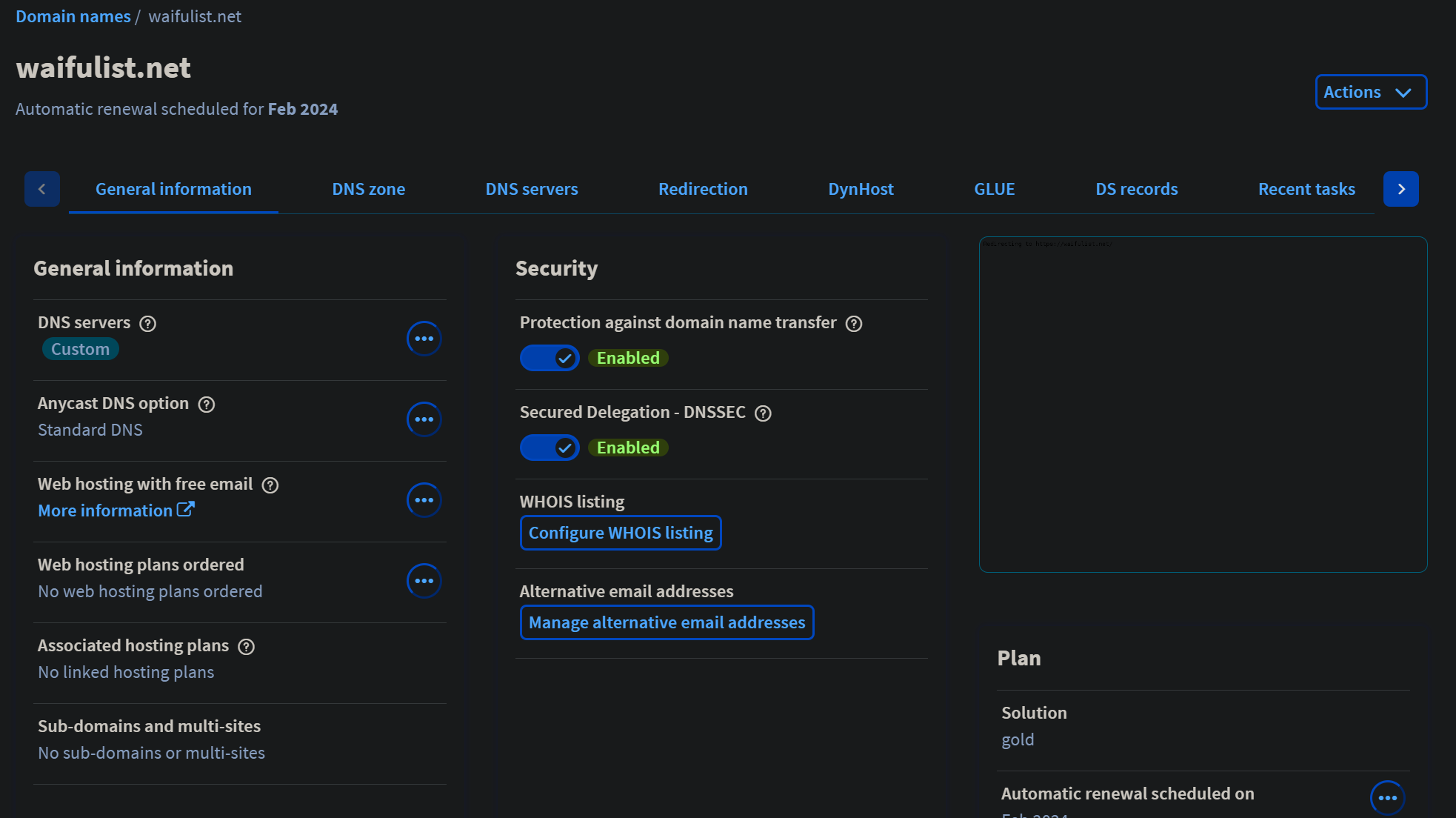The width and height of the screenshot is (1456, 818).
Task: Click the website preview thumbnail
Action: (1203, 405)
